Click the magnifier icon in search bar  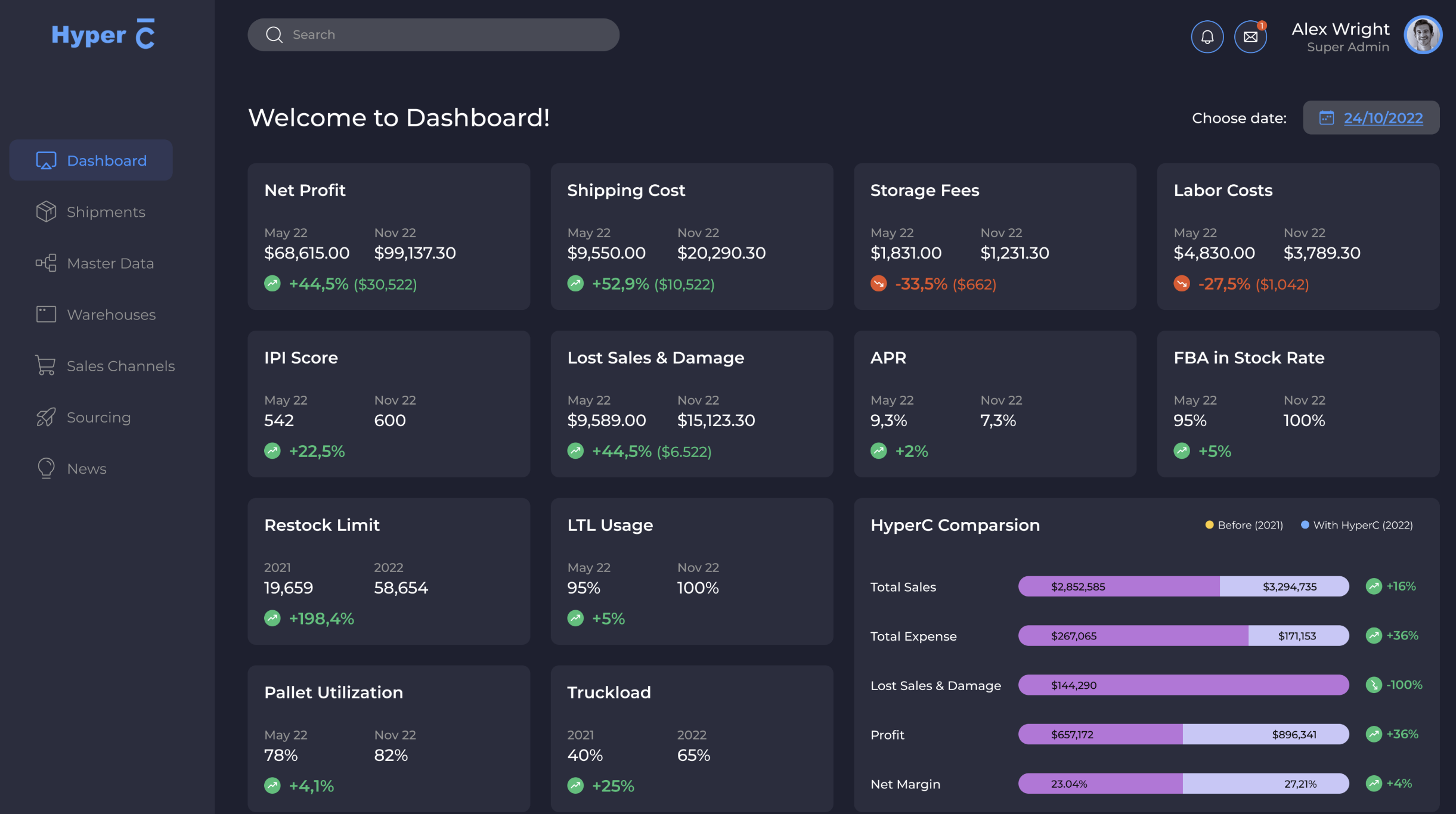coord(274,35)
